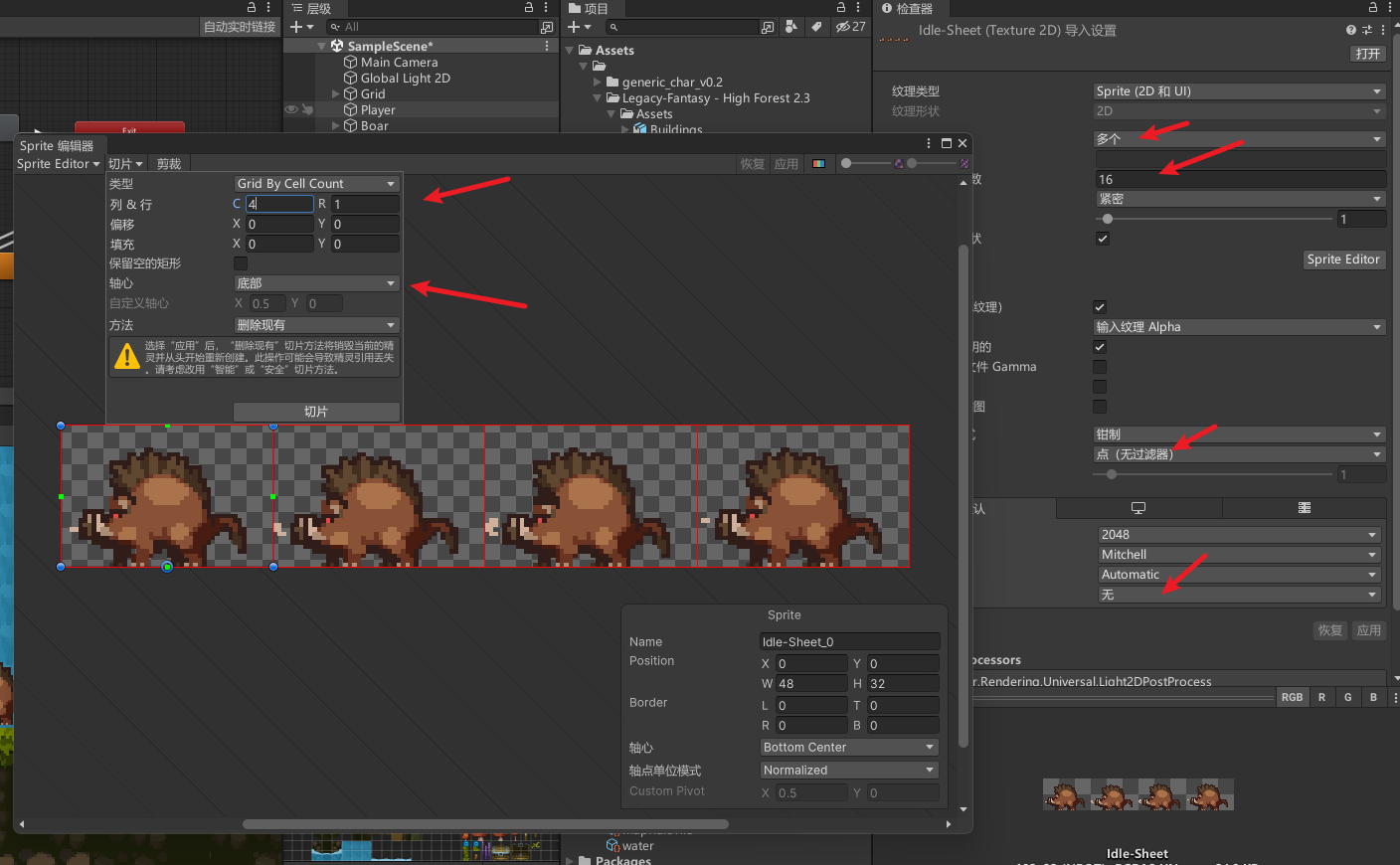Click the Sprite Editor button in Inspector

coord(1343,259)
